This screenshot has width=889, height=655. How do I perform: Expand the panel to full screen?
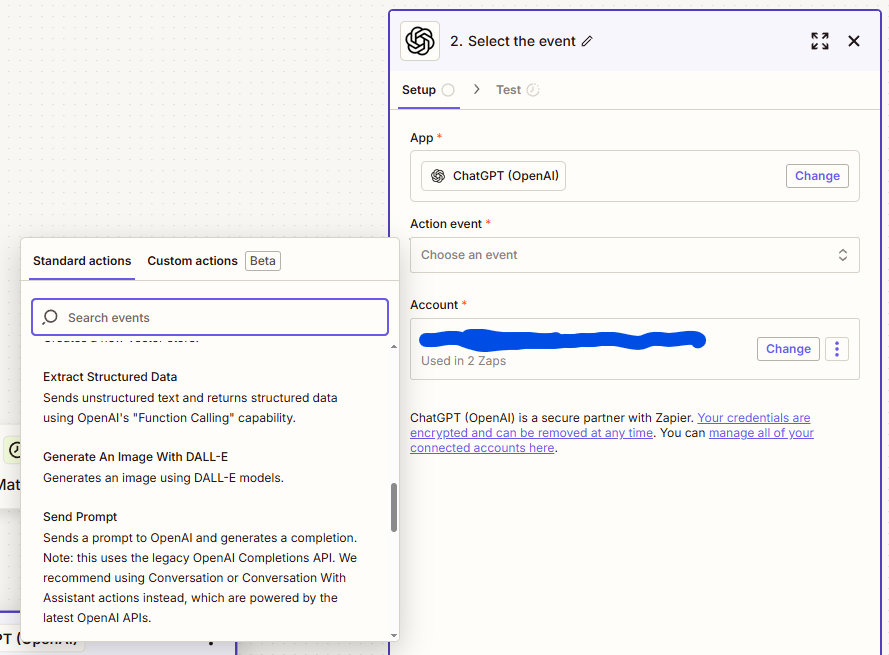819,41
